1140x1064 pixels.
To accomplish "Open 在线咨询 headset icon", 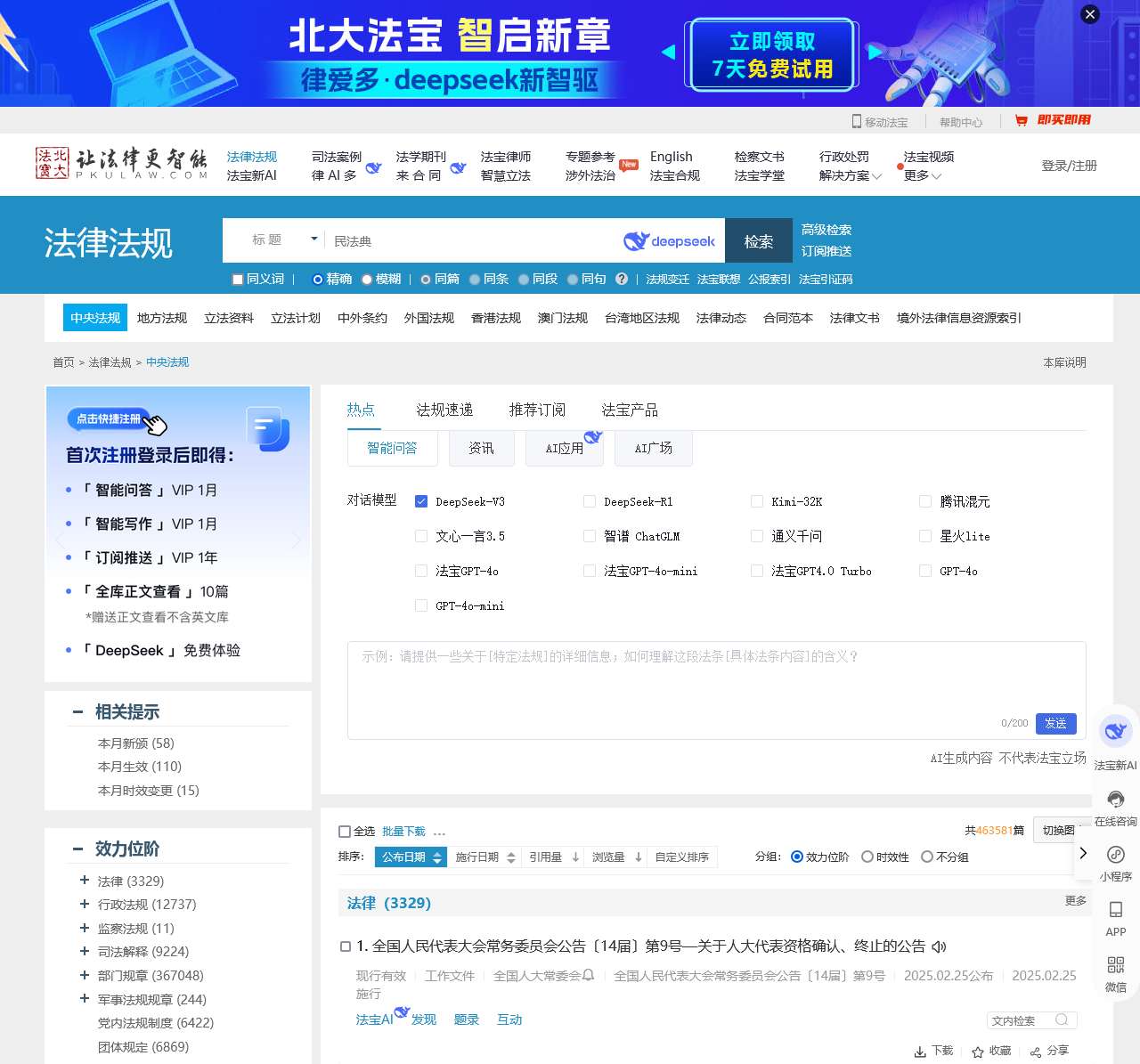I will click(x=1116, y=799).
